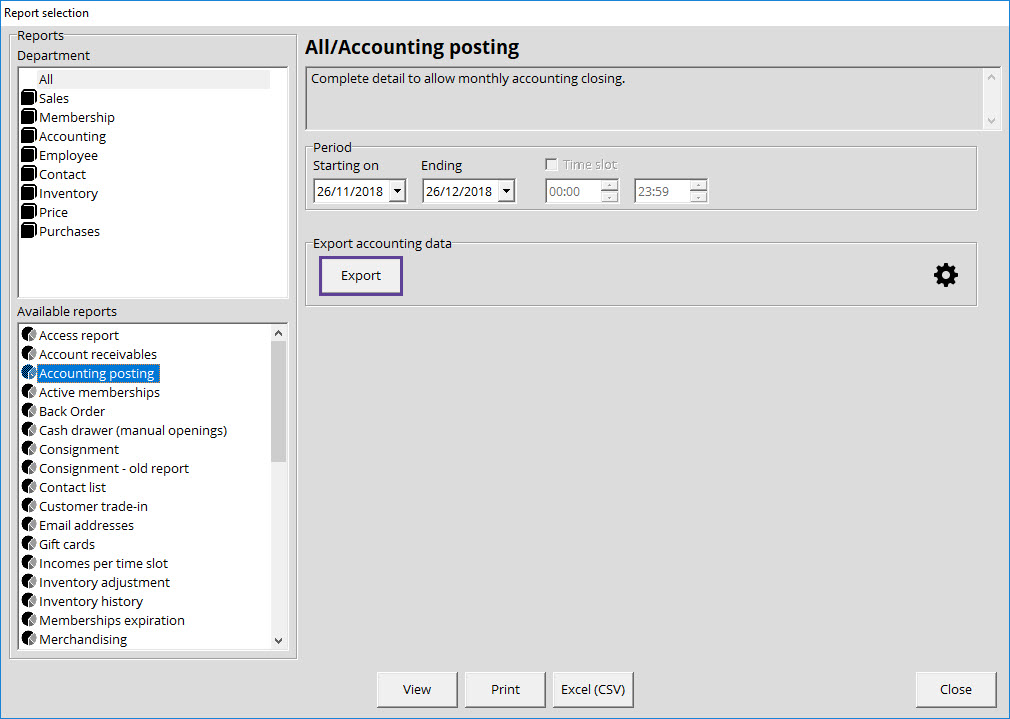This screenshot has width=1010, height=719.
Task: Click the Excel (CSV) button
Action: [x=592, y=689]
